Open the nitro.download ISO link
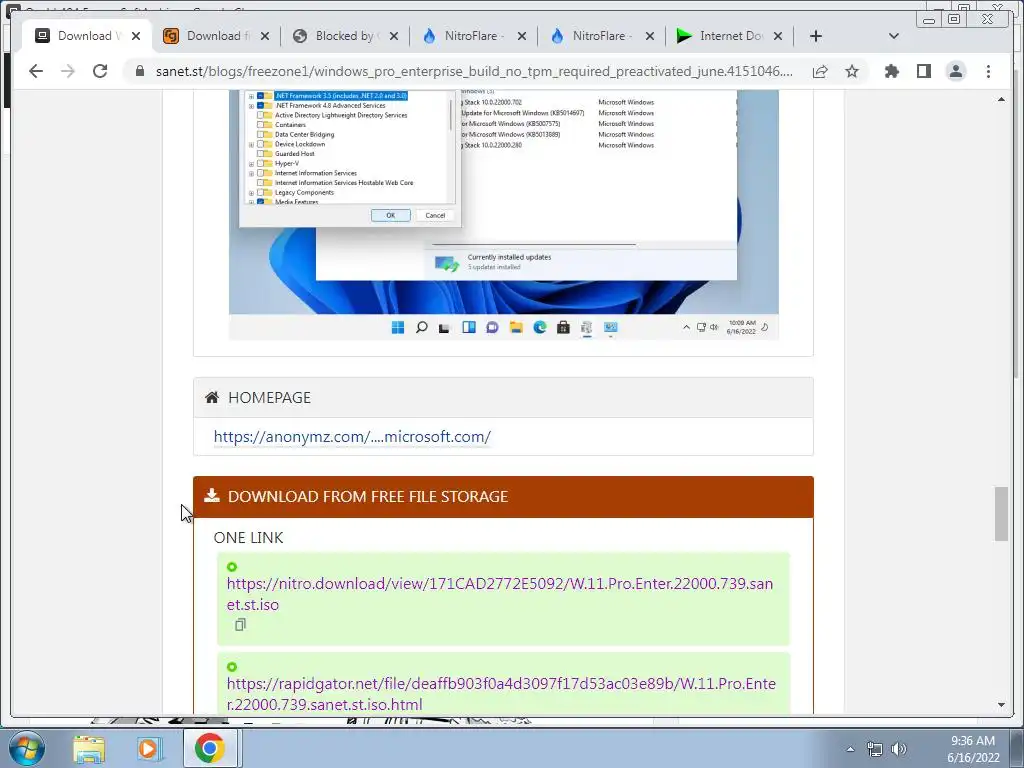1024x768 pixels. (500, 594)
